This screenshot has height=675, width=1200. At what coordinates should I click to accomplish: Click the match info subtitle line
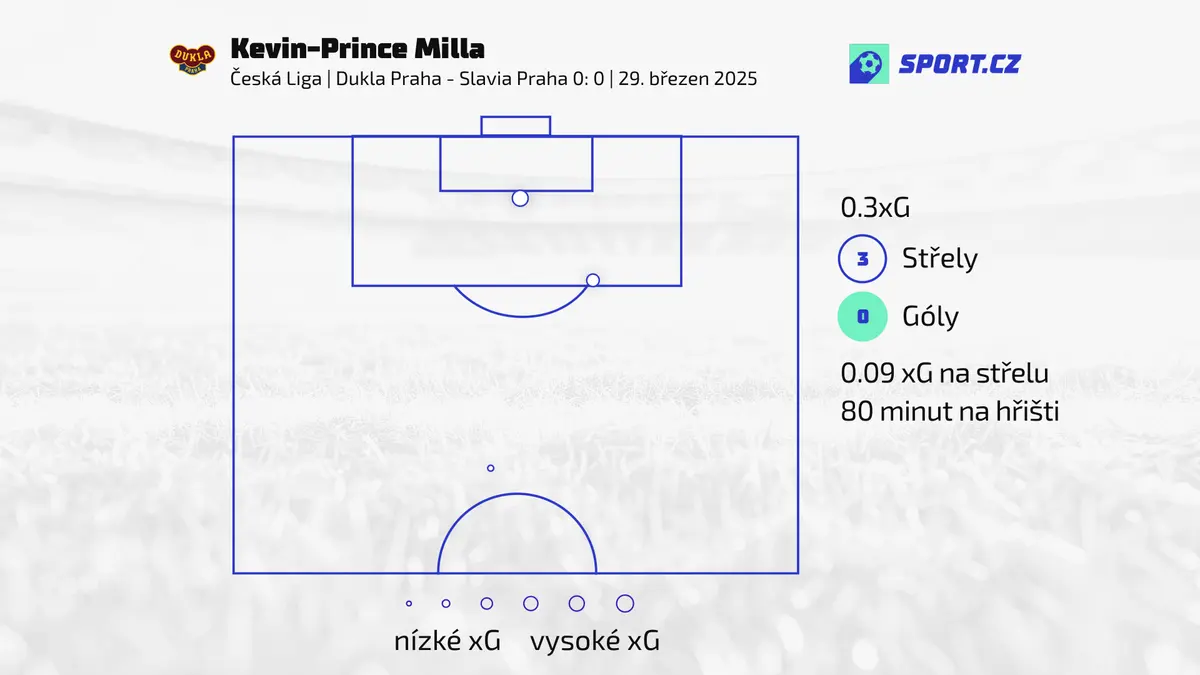point(494,79)
